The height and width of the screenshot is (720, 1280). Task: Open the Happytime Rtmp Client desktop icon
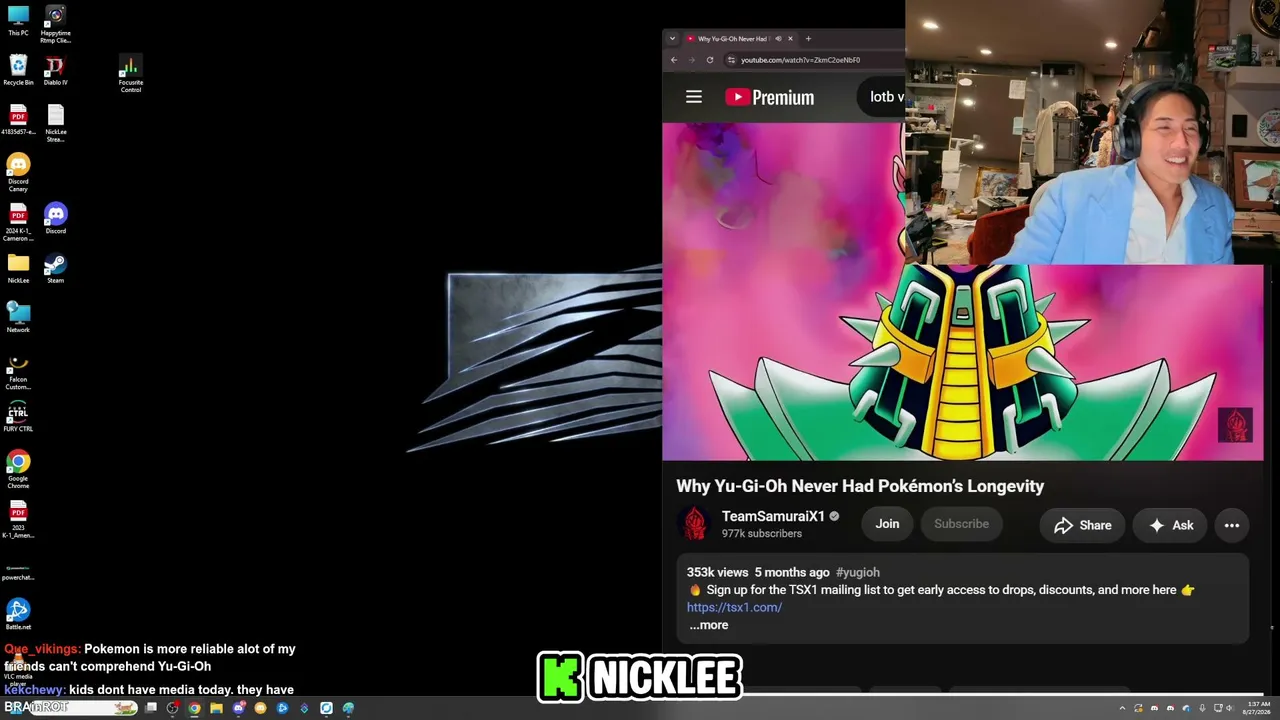coord(56,24)
